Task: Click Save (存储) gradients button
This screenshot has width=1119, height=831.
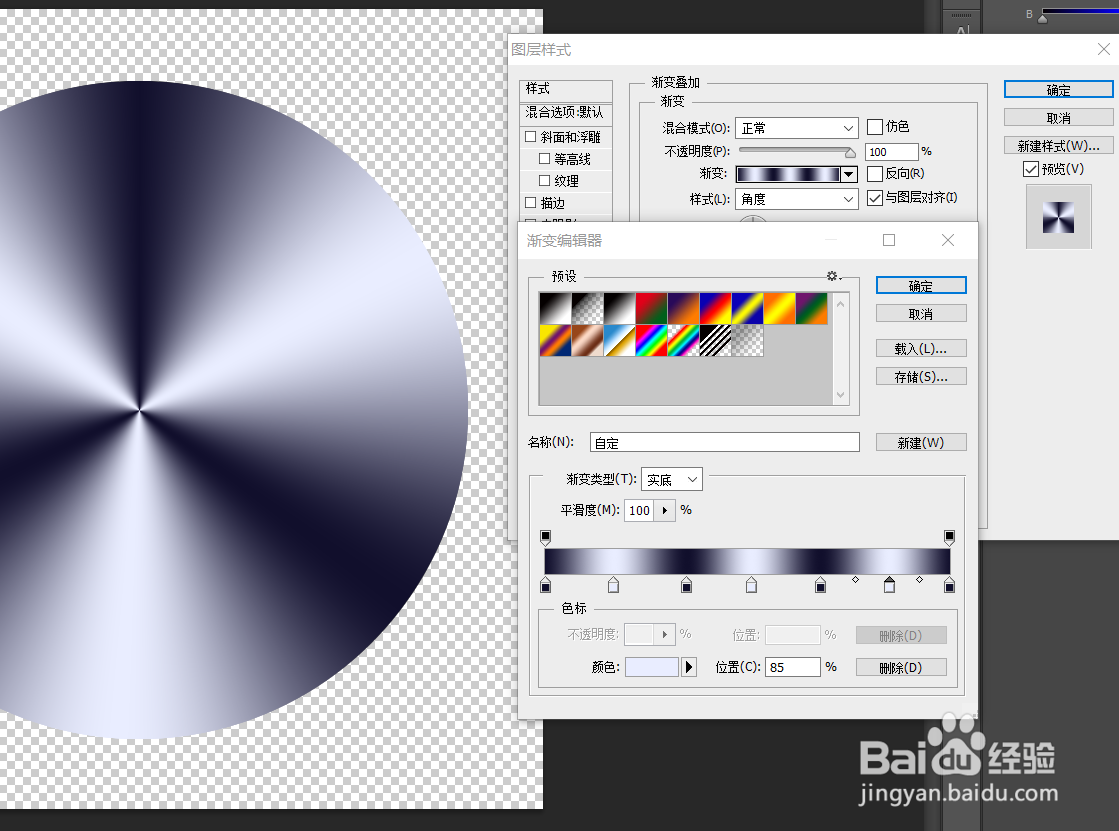Action: [x=921, y=377]
